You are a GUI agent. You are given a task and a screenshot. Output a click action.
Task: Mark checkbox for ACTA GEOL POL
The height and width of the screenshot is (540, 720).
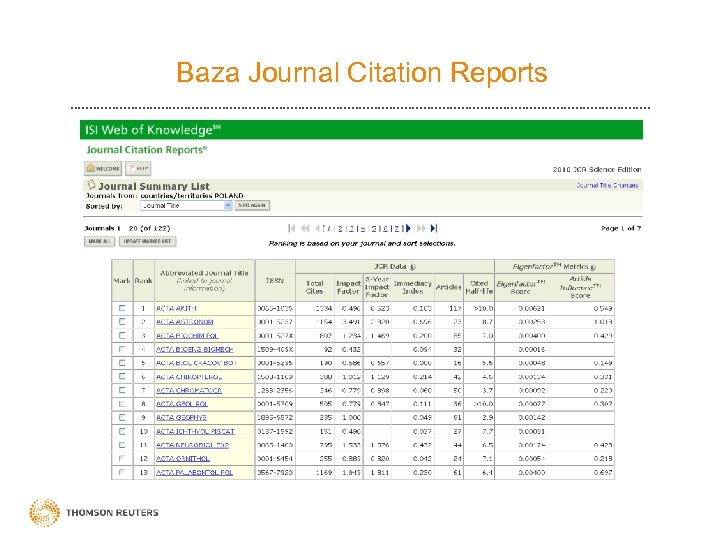point(122,404)
